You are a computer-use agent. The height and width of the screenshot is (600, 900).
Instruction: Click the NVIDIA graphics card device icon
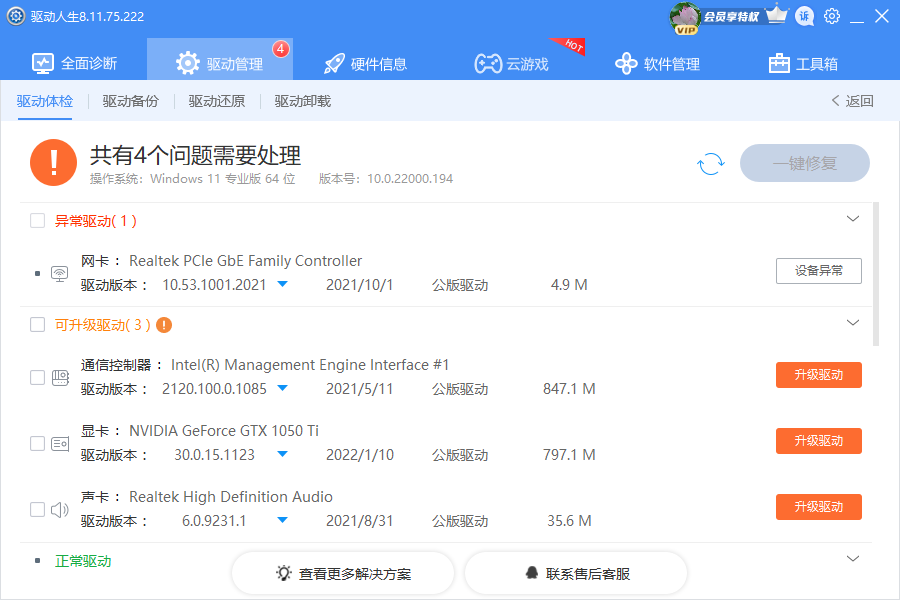click(x=60, y=443)
